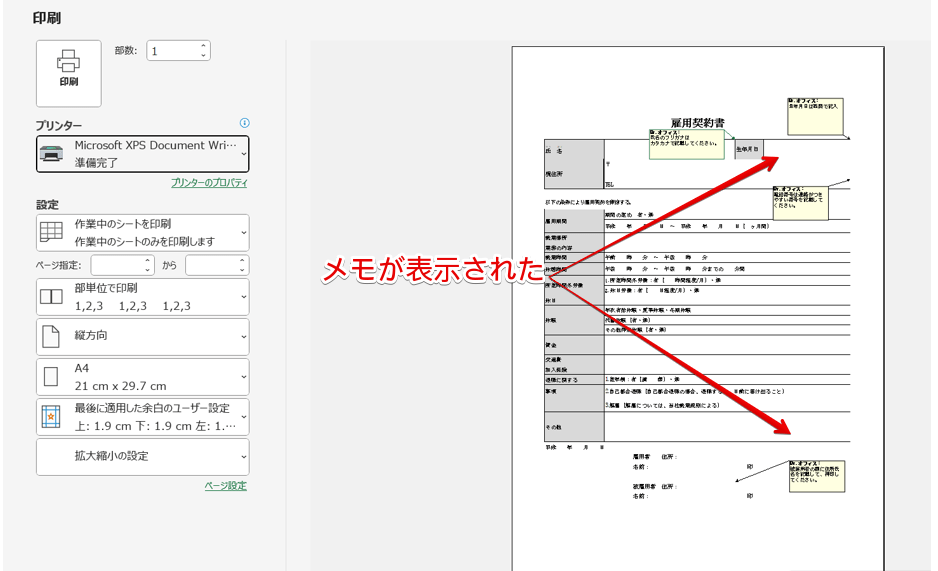This screenshot has width=938, height=571.
Task: Open the ページ設定 page setup link
Action: tap(225, 486)
